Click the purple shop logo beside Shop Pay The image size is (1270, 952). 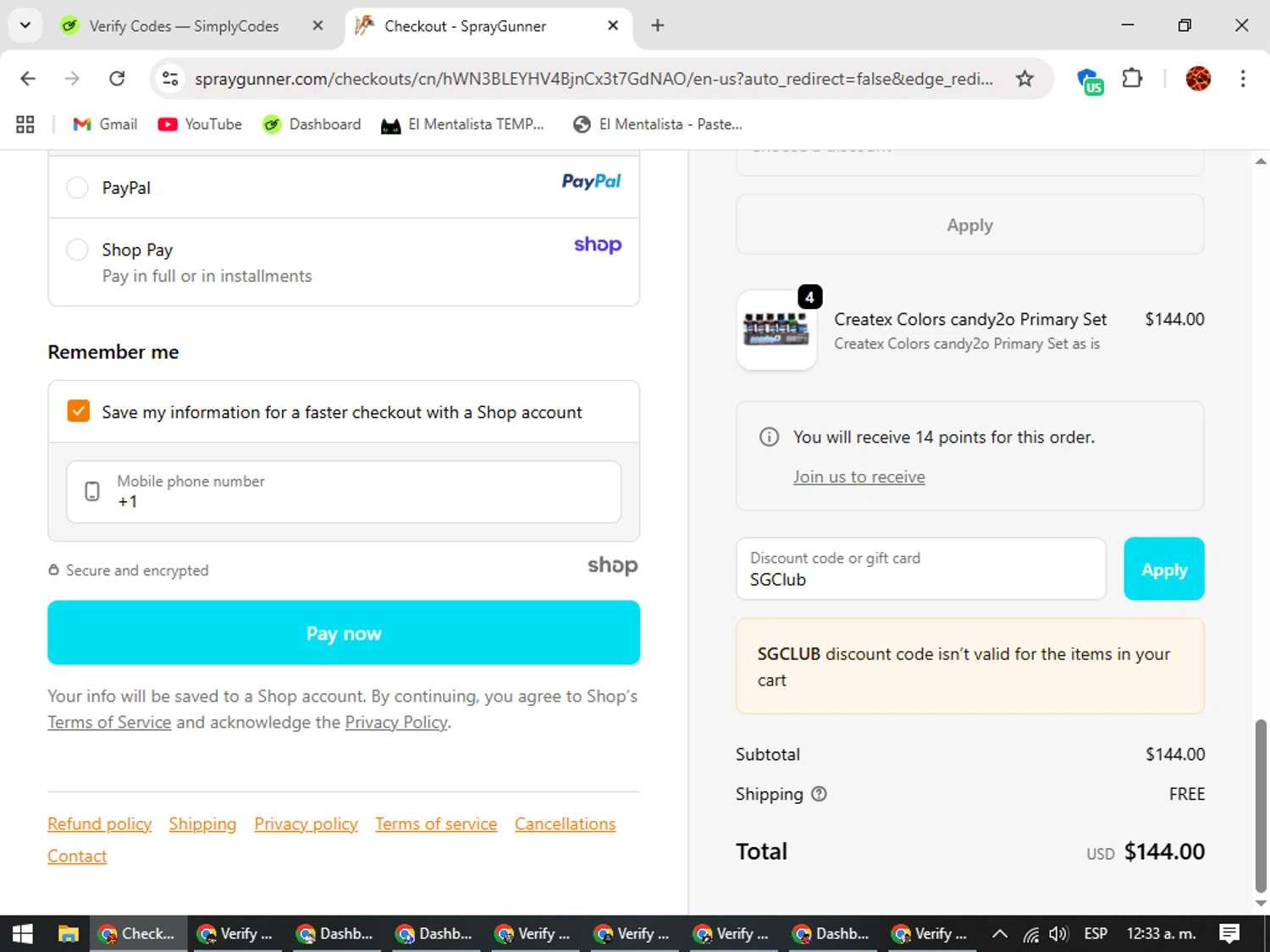click(598, 245)
